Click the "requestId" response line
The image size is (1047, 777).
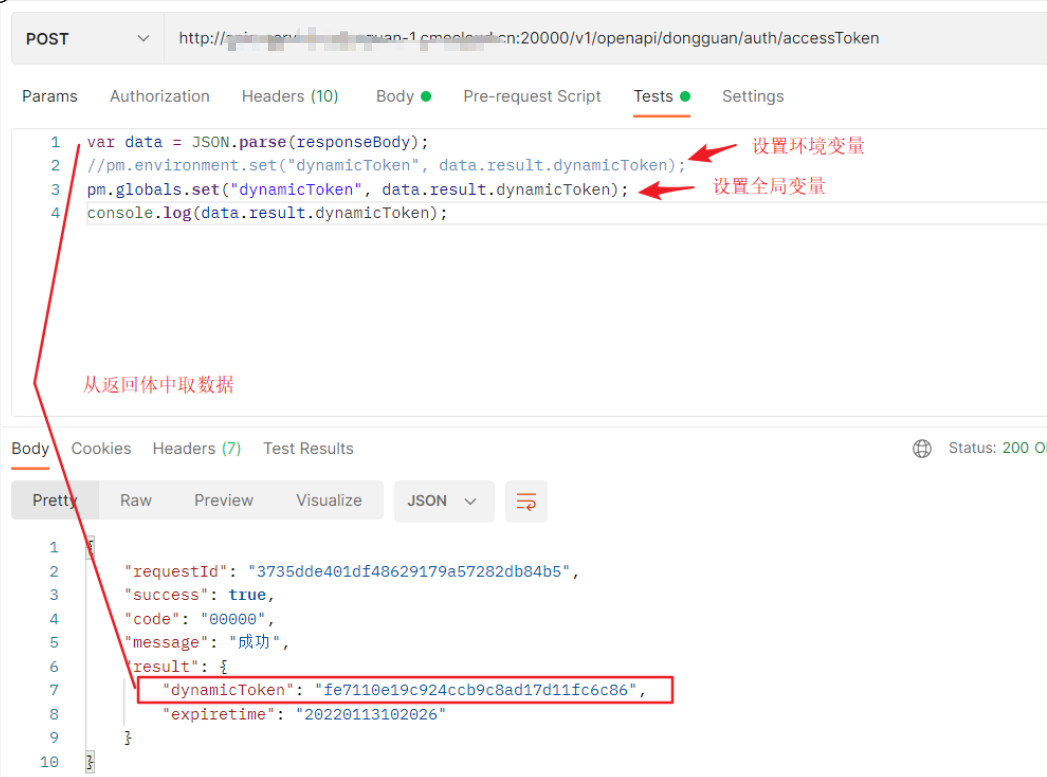pos(351,571)
